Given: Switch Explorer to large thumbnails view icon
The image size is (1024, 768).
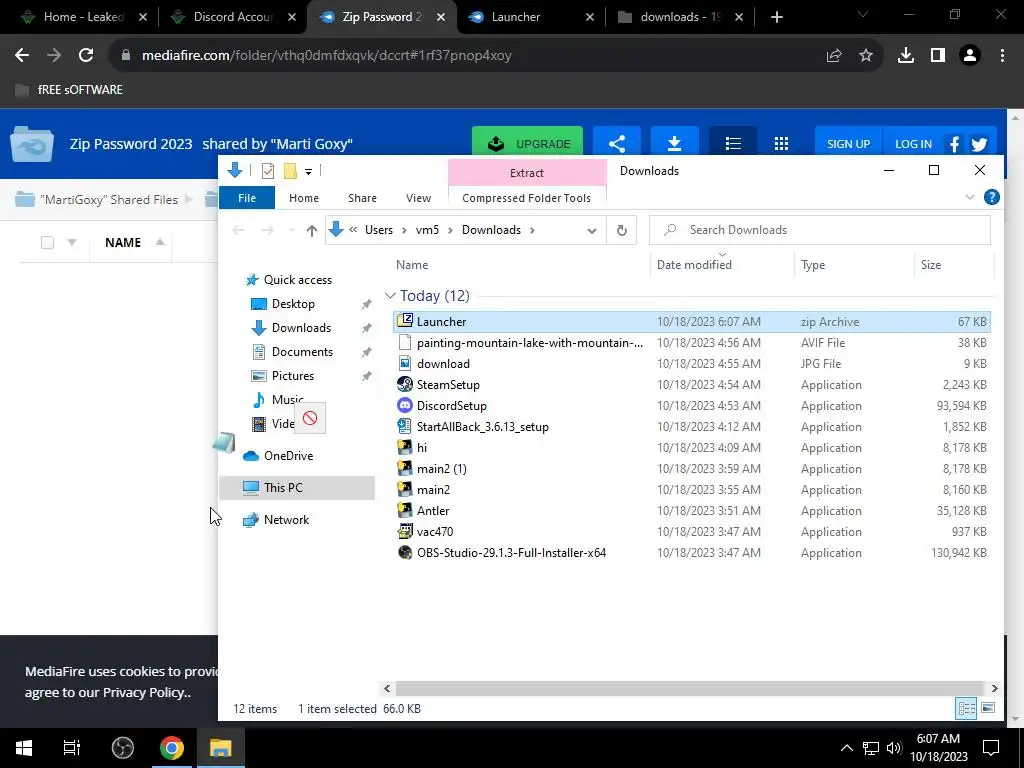Looking at the screenshot, I should tap(988, 708).
